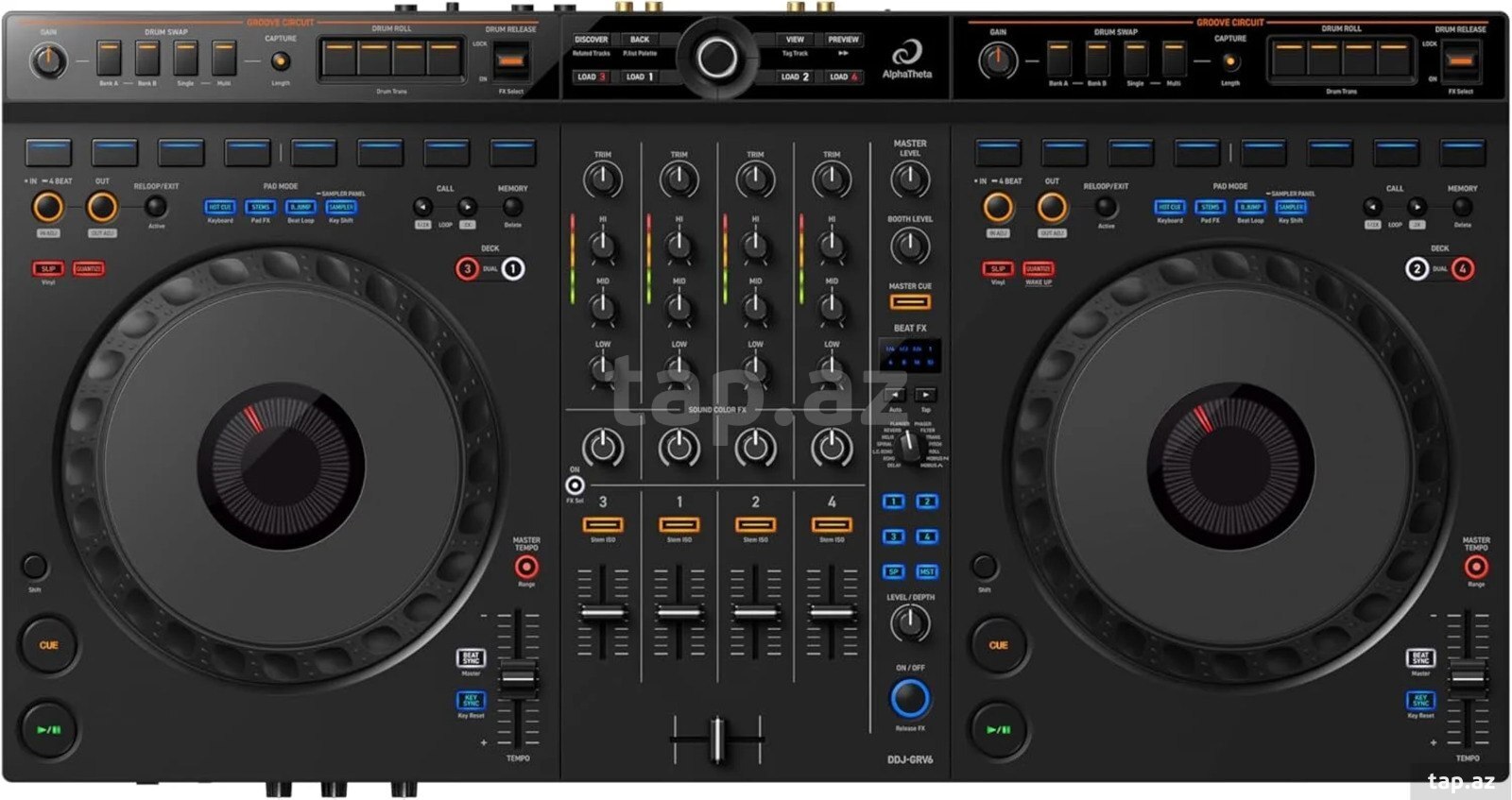Screen dimensions: 1512x800
Task: Toggle BEAT SYNC on the right deck
Action: tap(1420, 657)
